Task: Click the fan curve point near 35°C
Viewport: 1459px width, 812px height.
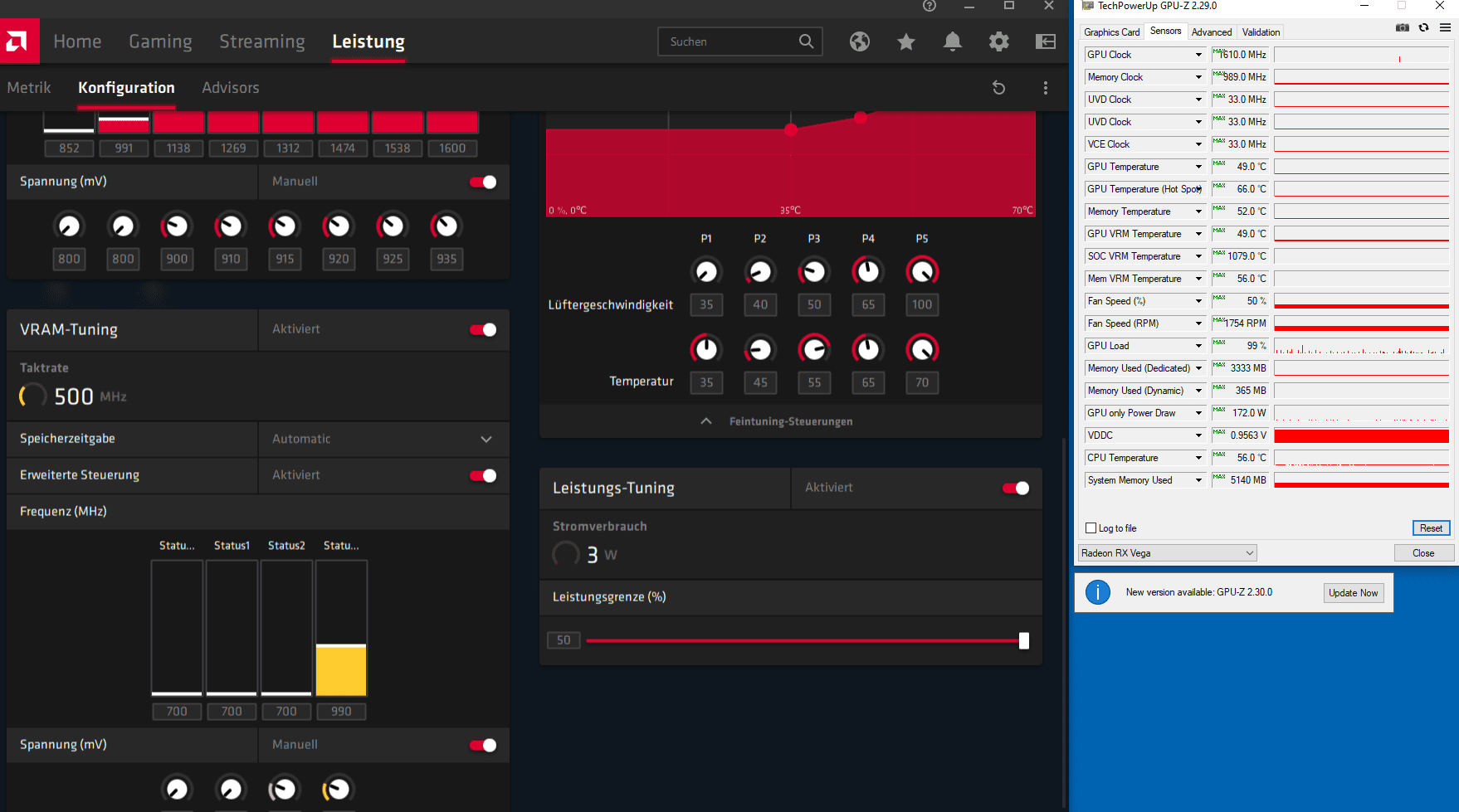Action: (791, 129)
